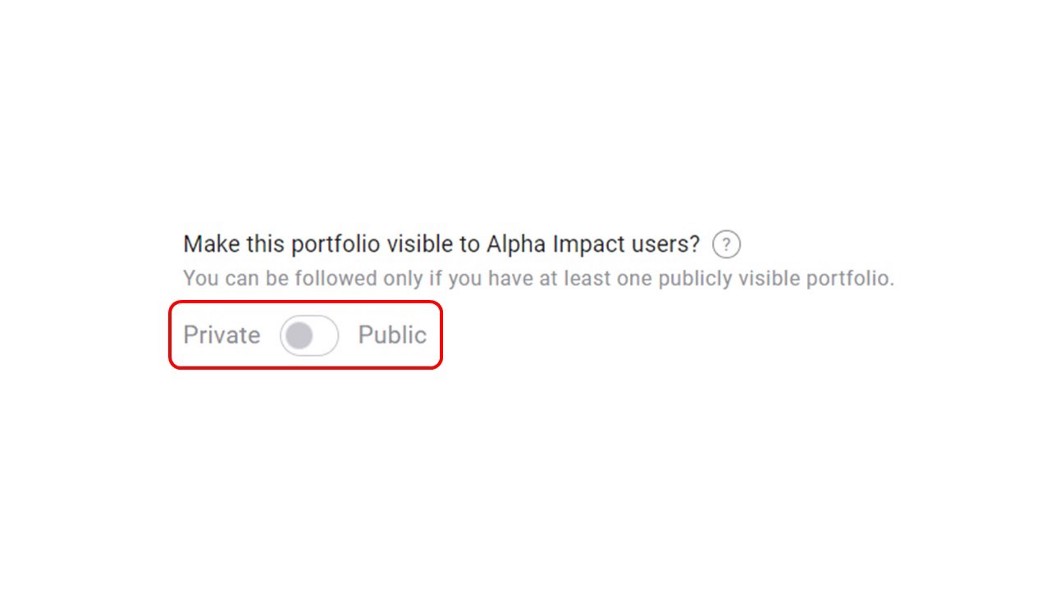Select the Private label
Screen dimensions: 1050x590
(222, 335)
